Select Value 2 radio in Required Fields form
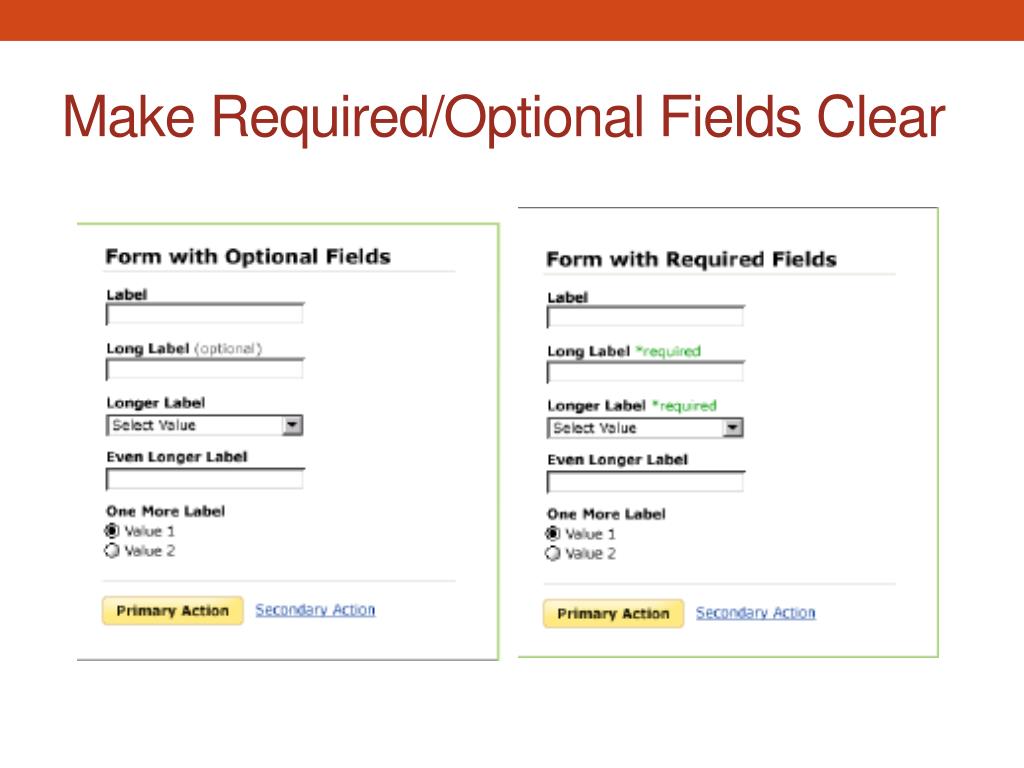Screen dimensions: 1024x768 coord(552,554)
